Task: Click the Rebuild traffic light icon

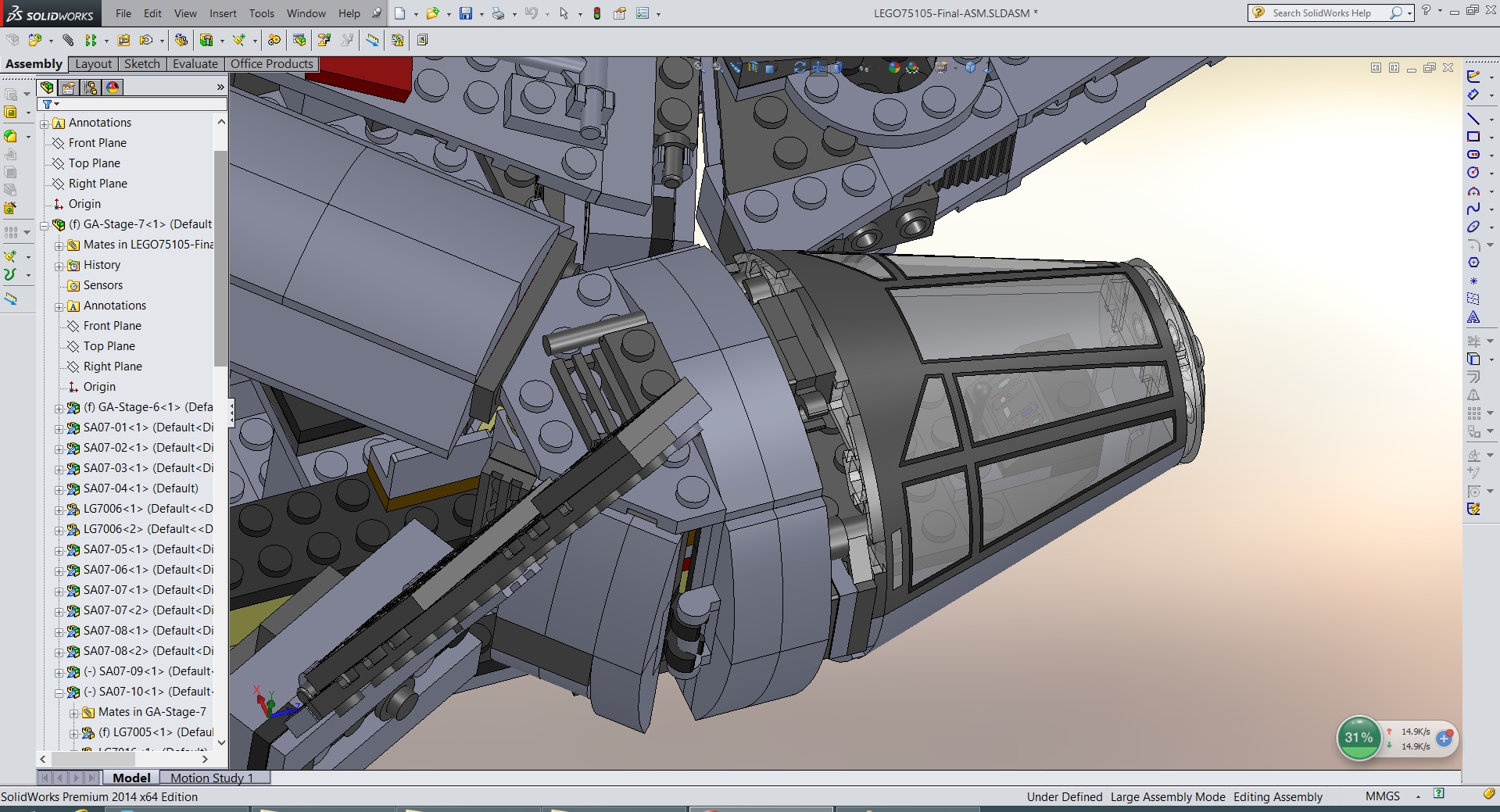Action: tap(597, 13)
